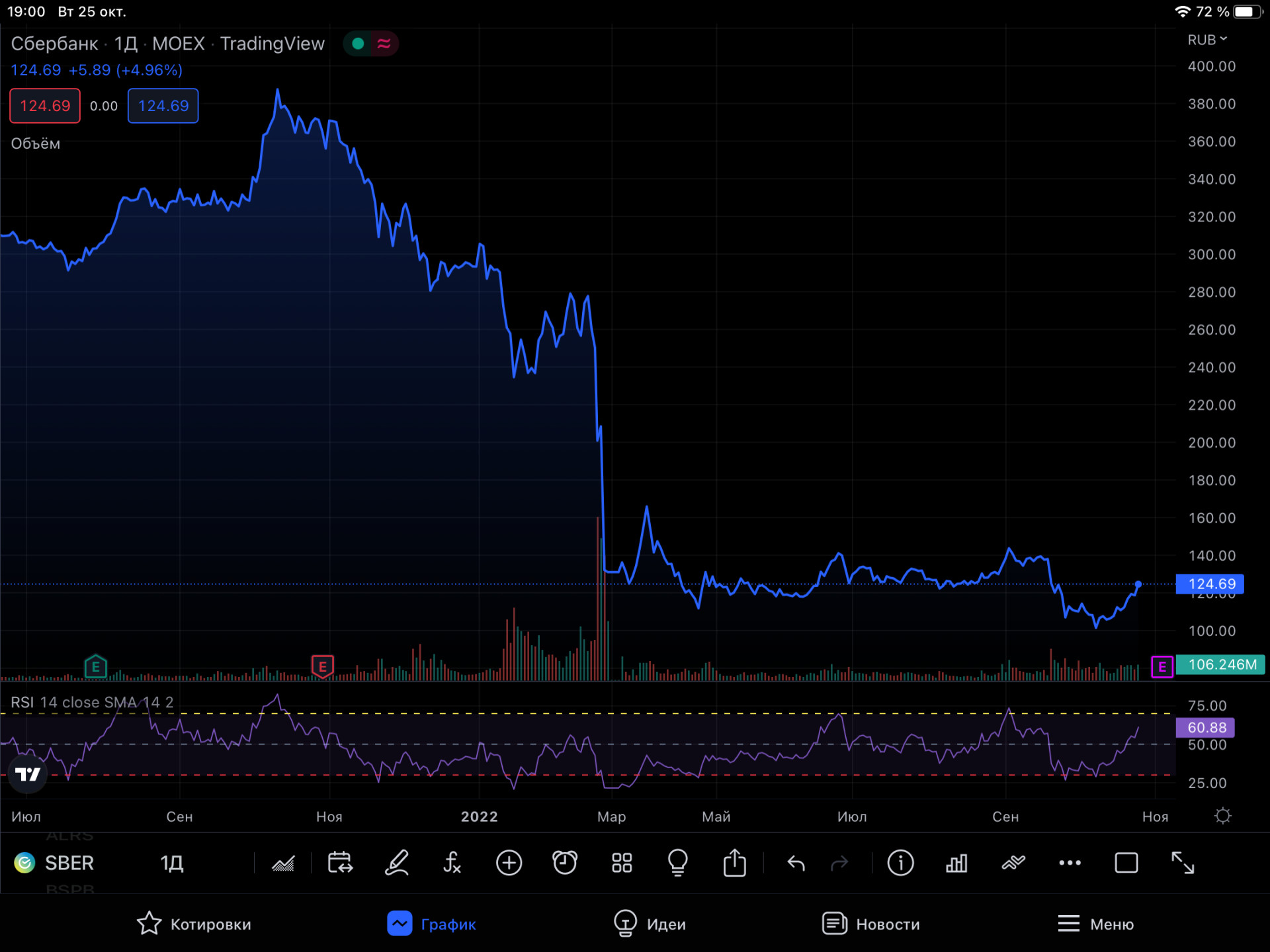The width and height of the screenshot is (1270, 952).
Task: Open symbol info with the circled-i icon
Action: tap(900, 863)
